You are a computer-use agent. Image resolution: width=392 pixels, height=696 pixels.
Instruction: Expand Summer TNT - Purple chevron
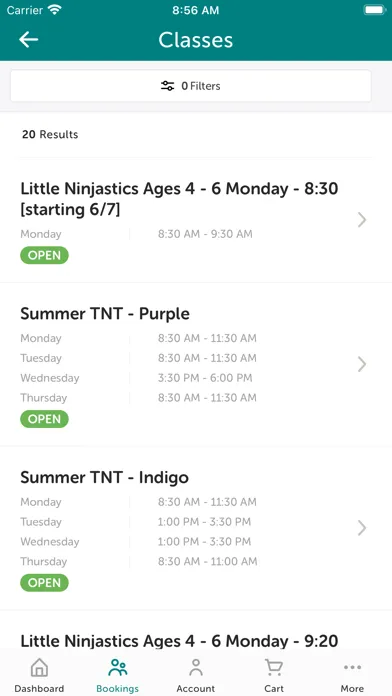(362, 364)
